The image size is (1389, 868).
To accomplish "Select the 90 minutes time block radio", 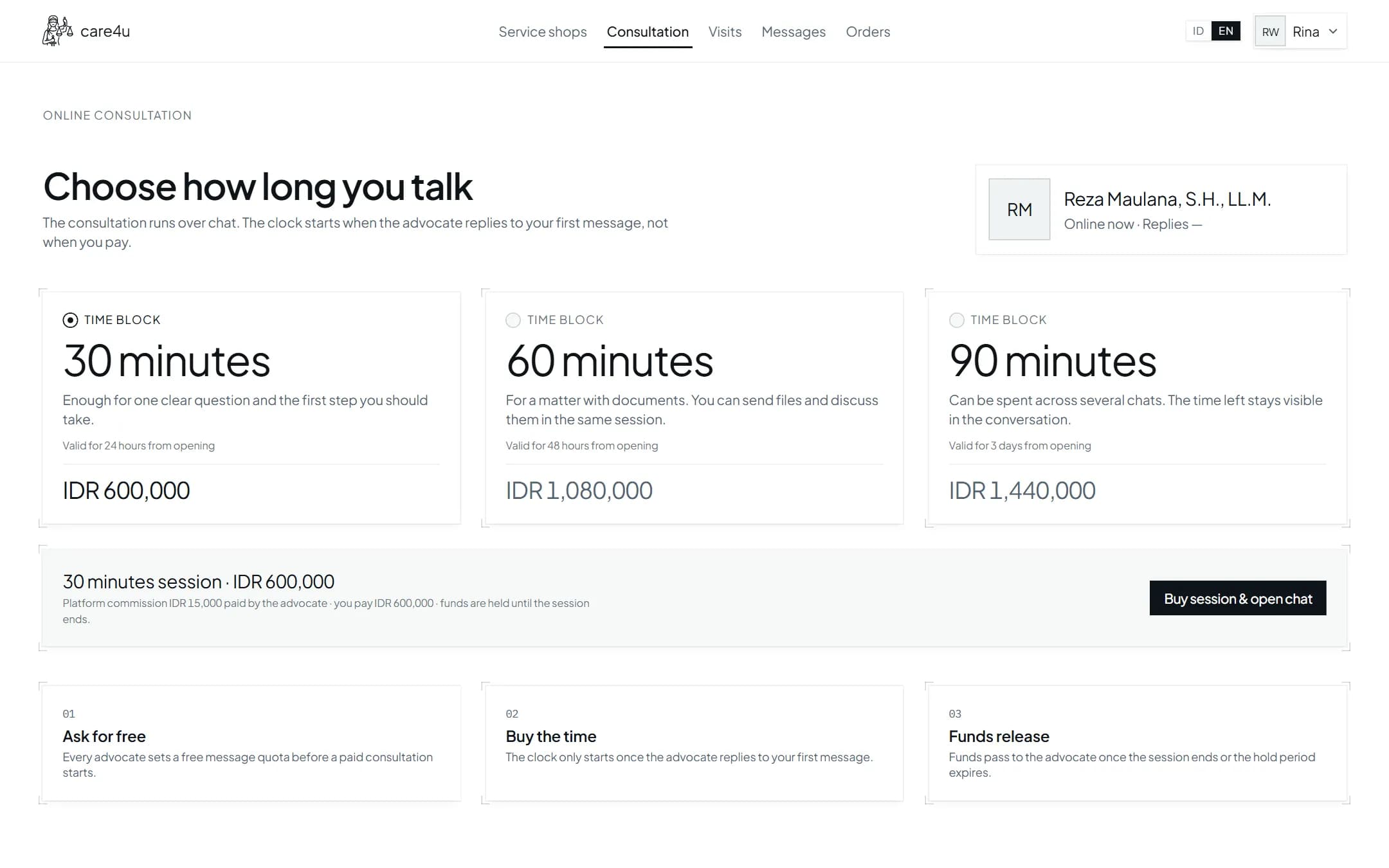I will pyautogui.click(x=957, y=320).
